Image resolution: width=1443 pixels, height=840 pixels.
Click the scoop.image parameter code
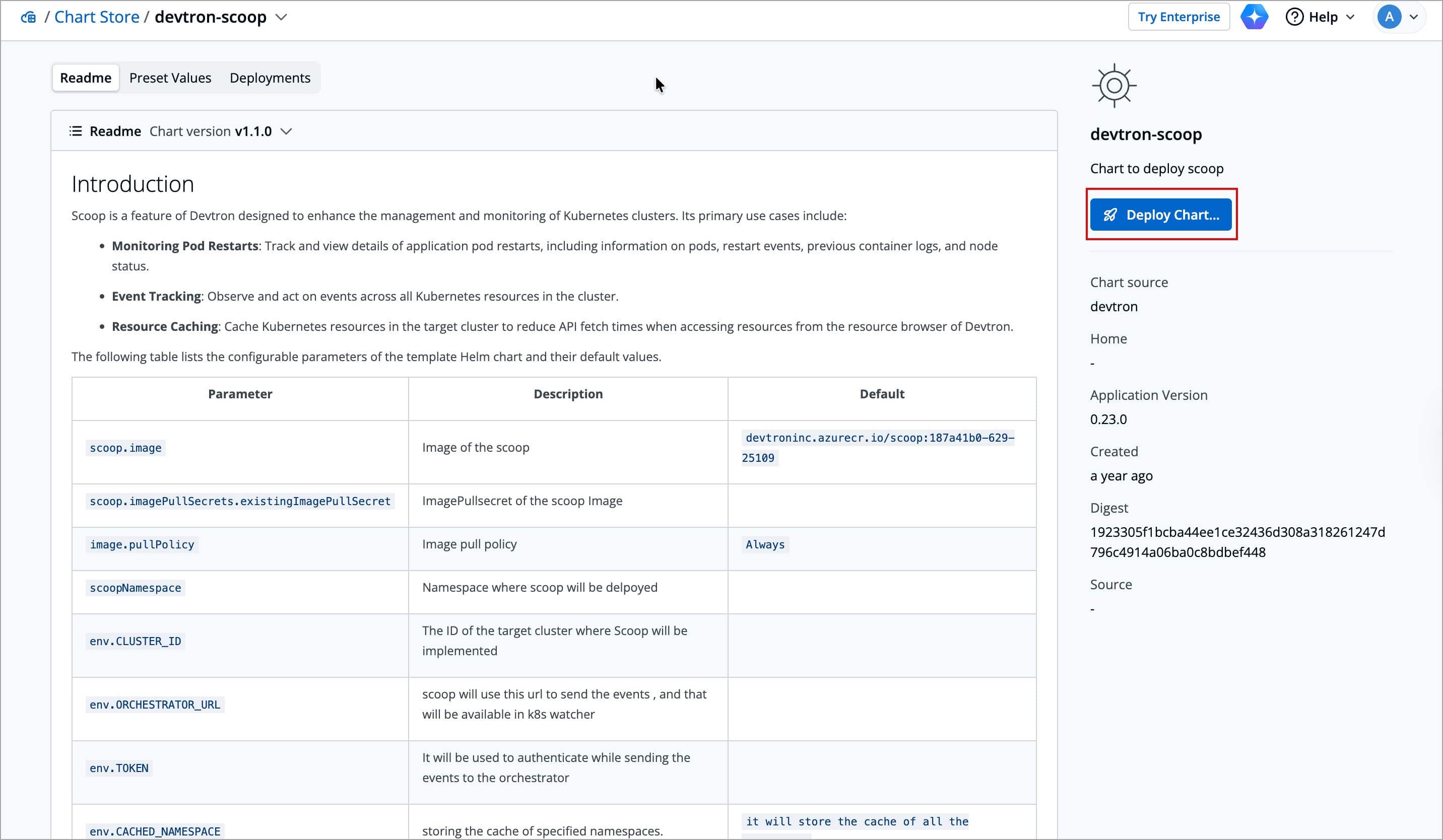125,448
